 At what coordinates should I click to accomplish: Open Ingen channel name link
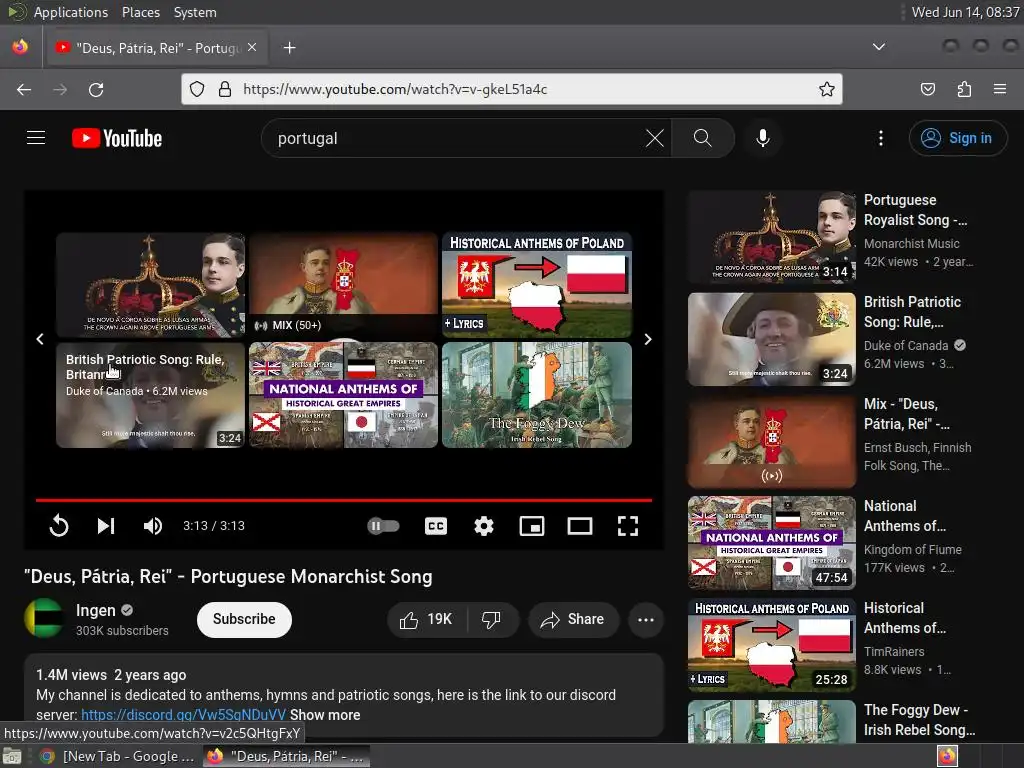pos(95,610)
